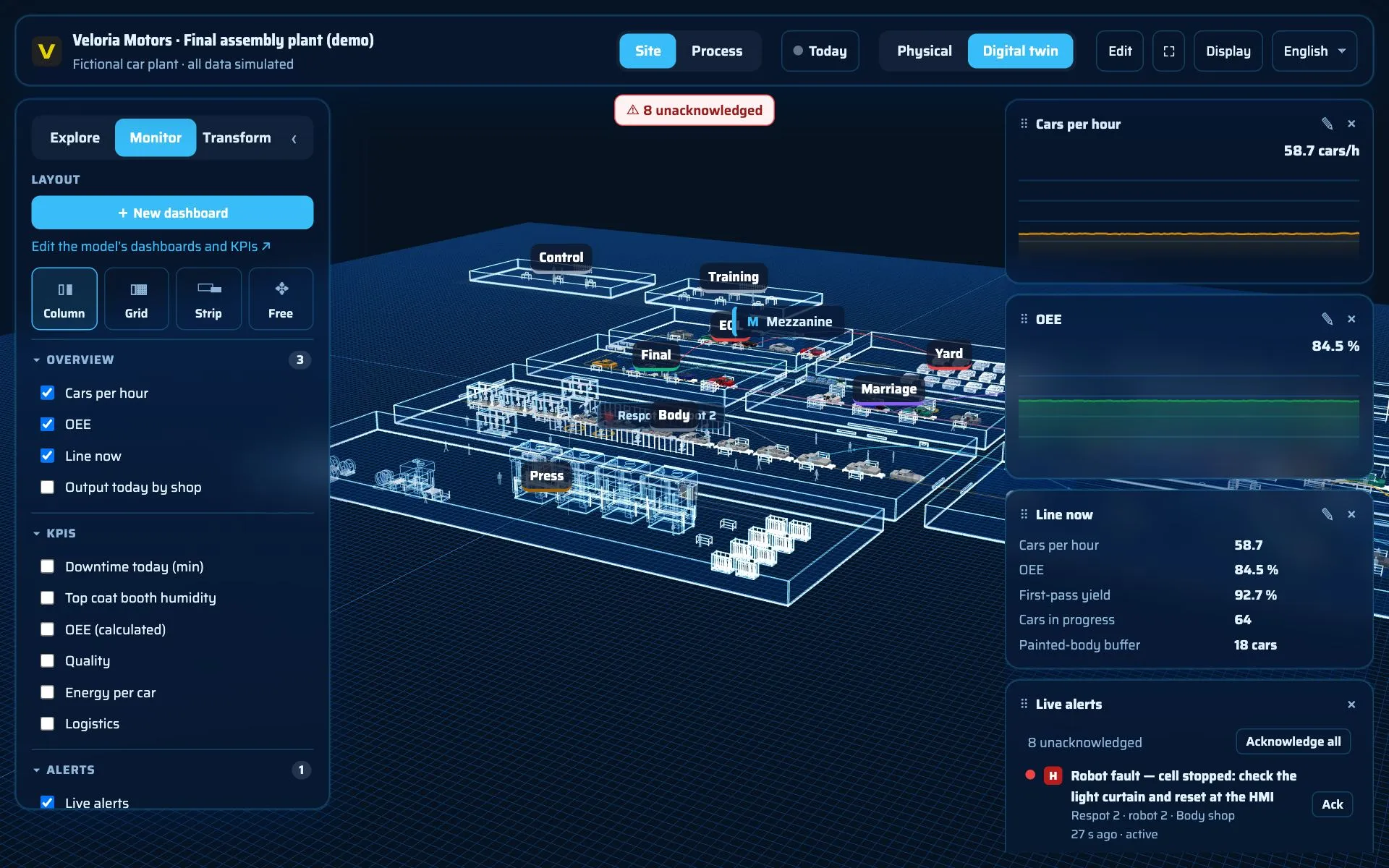This screenshot has width=1389, height=868.
Task: Open the Today date selector
Action: pos(820,51)
